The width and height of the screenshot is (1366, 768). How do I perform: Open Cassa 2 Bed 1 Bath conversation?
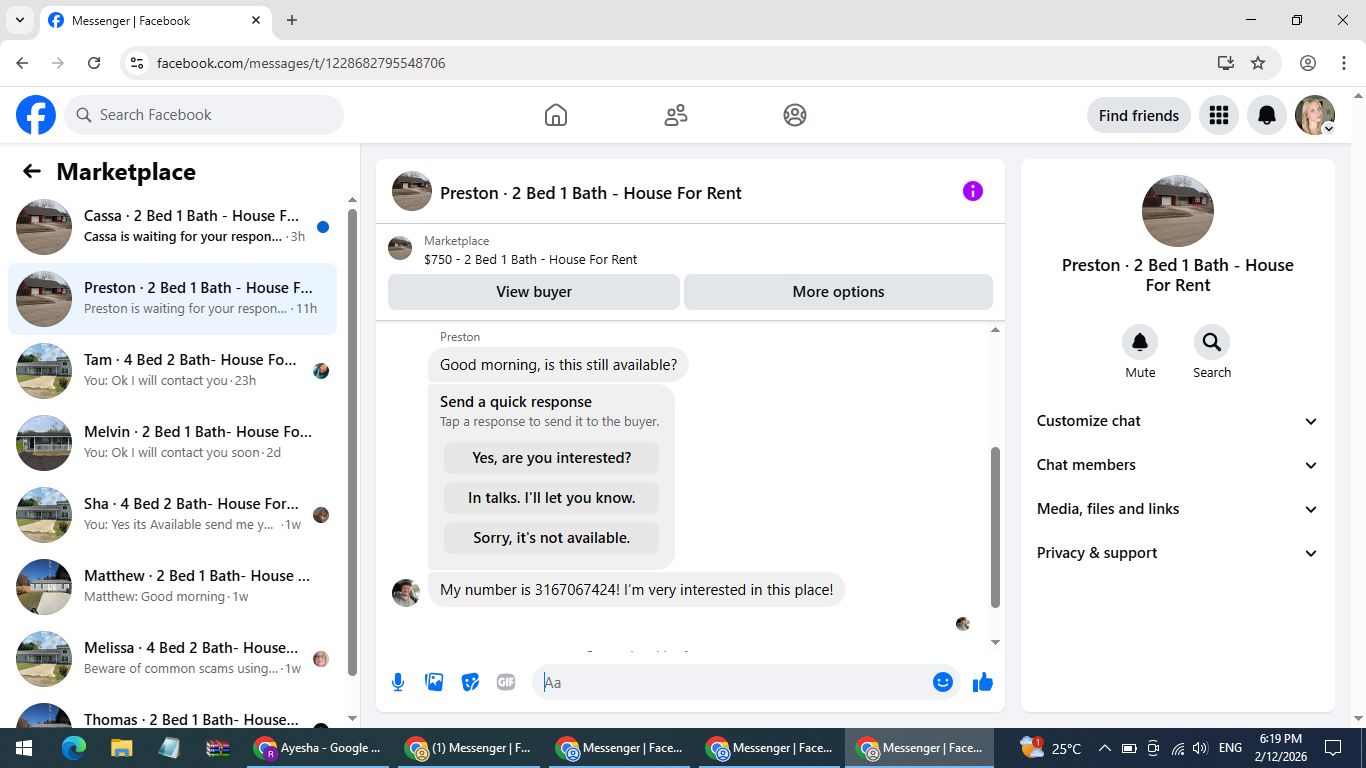click(x=172, y=227)
